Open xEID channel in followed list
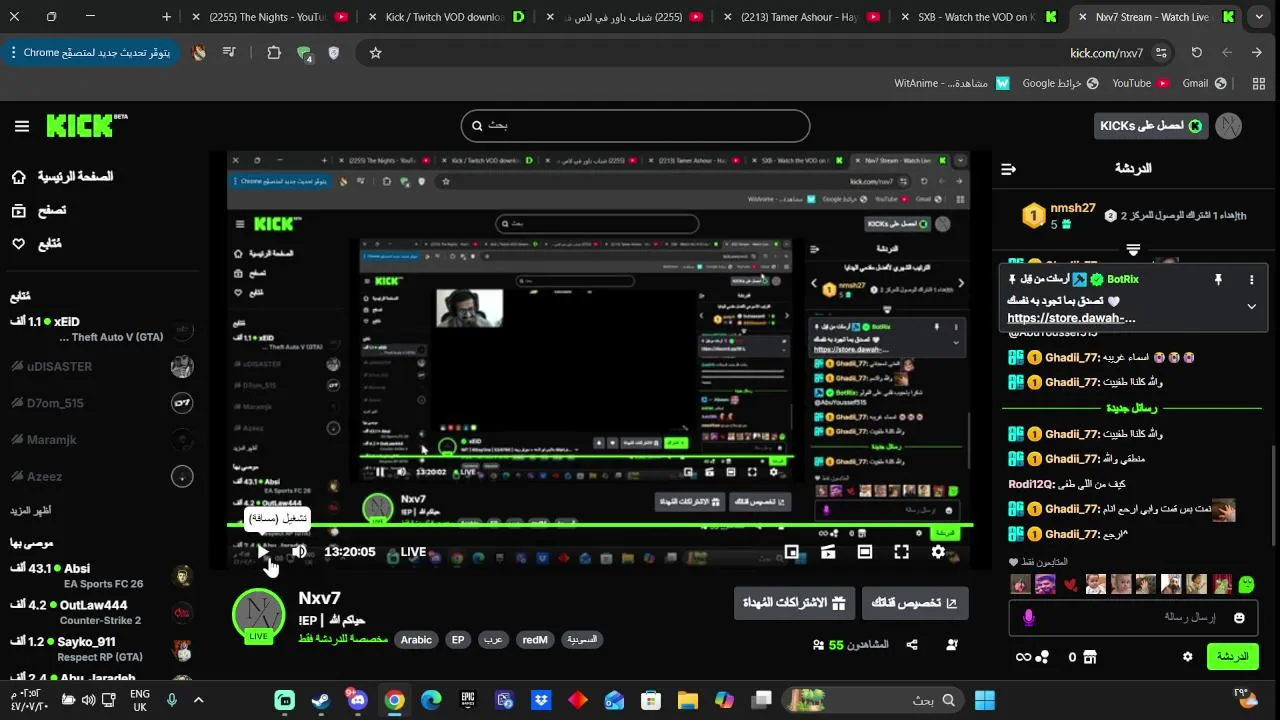 coord(102,329)
